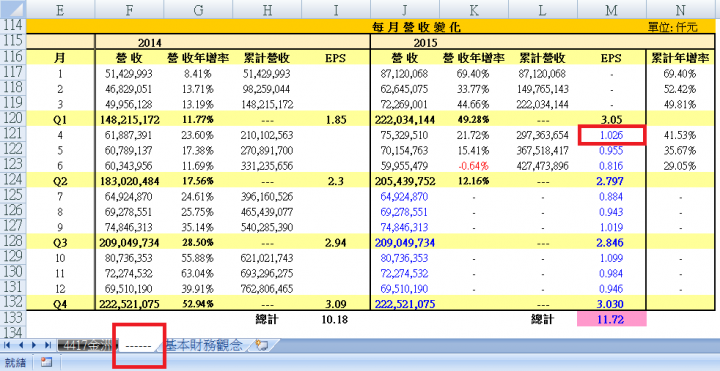Select the '------' sheet tab
The image size is (720, 371).
click(139, 345)
